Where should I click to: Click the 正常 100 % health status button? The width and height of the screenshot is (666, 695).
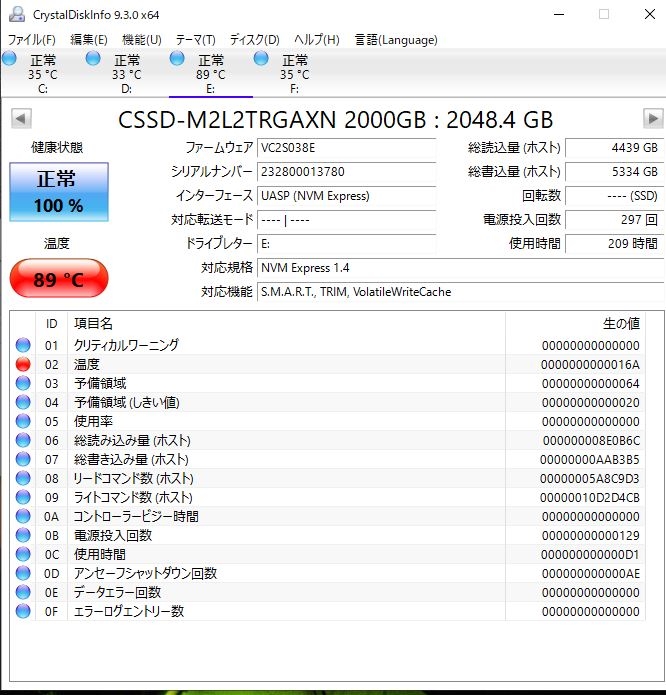point(59,192)
